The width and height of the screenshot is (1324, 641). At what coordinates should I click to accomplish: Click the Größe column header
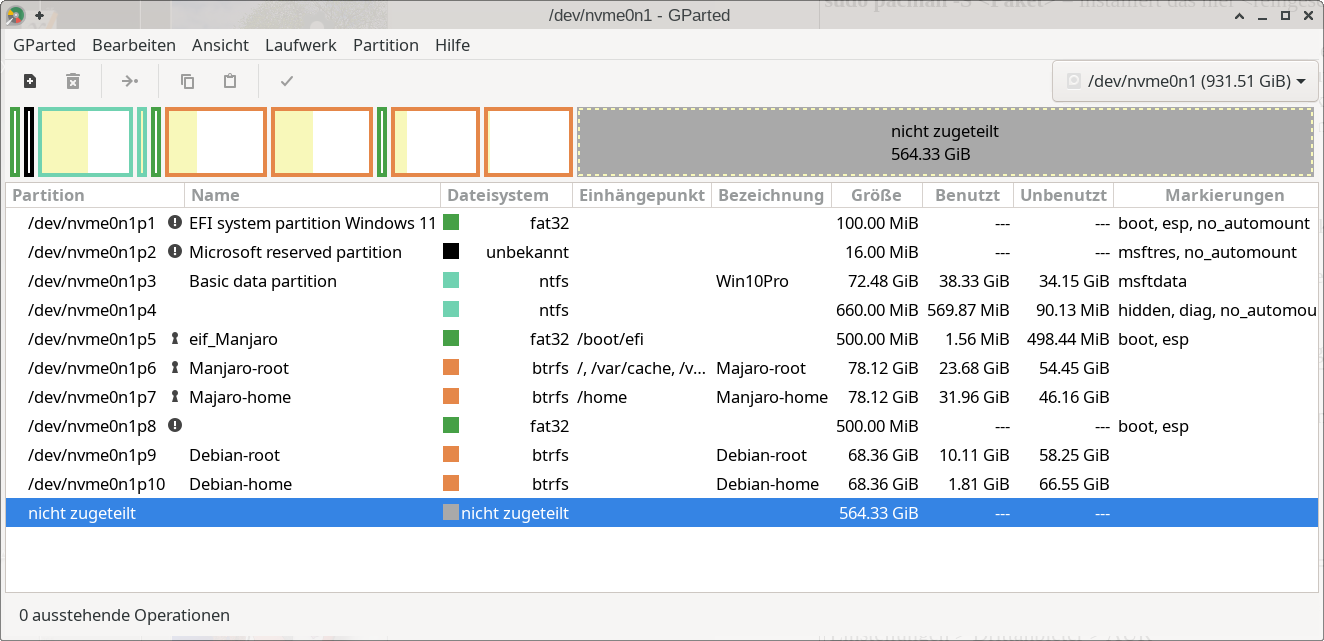(x=877, y=195)
